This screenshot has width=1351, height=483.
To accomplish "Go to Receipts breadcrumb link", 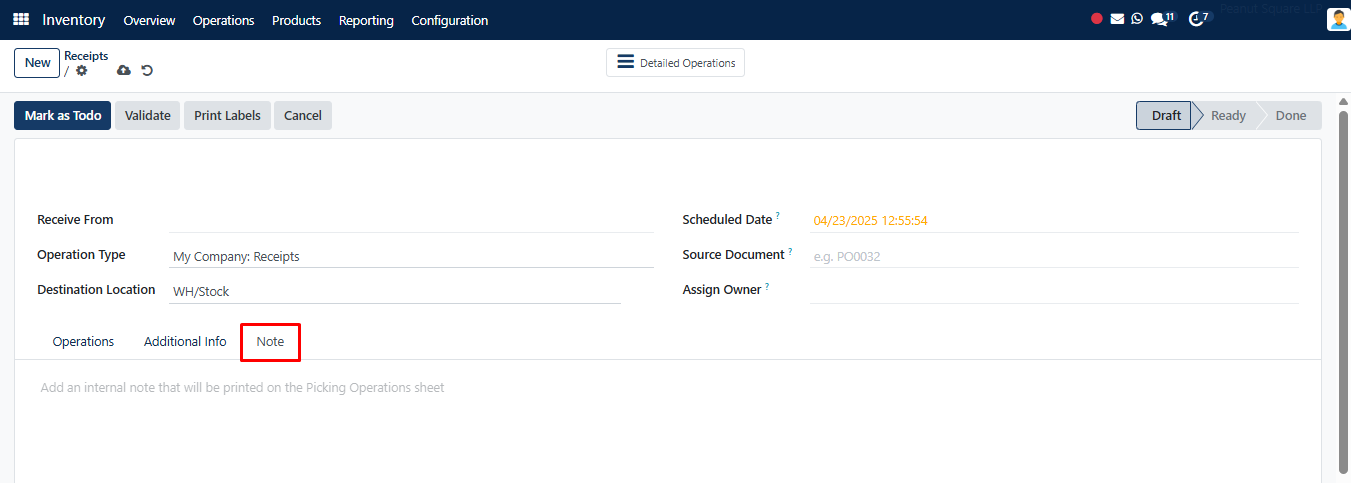I will 86,56.
